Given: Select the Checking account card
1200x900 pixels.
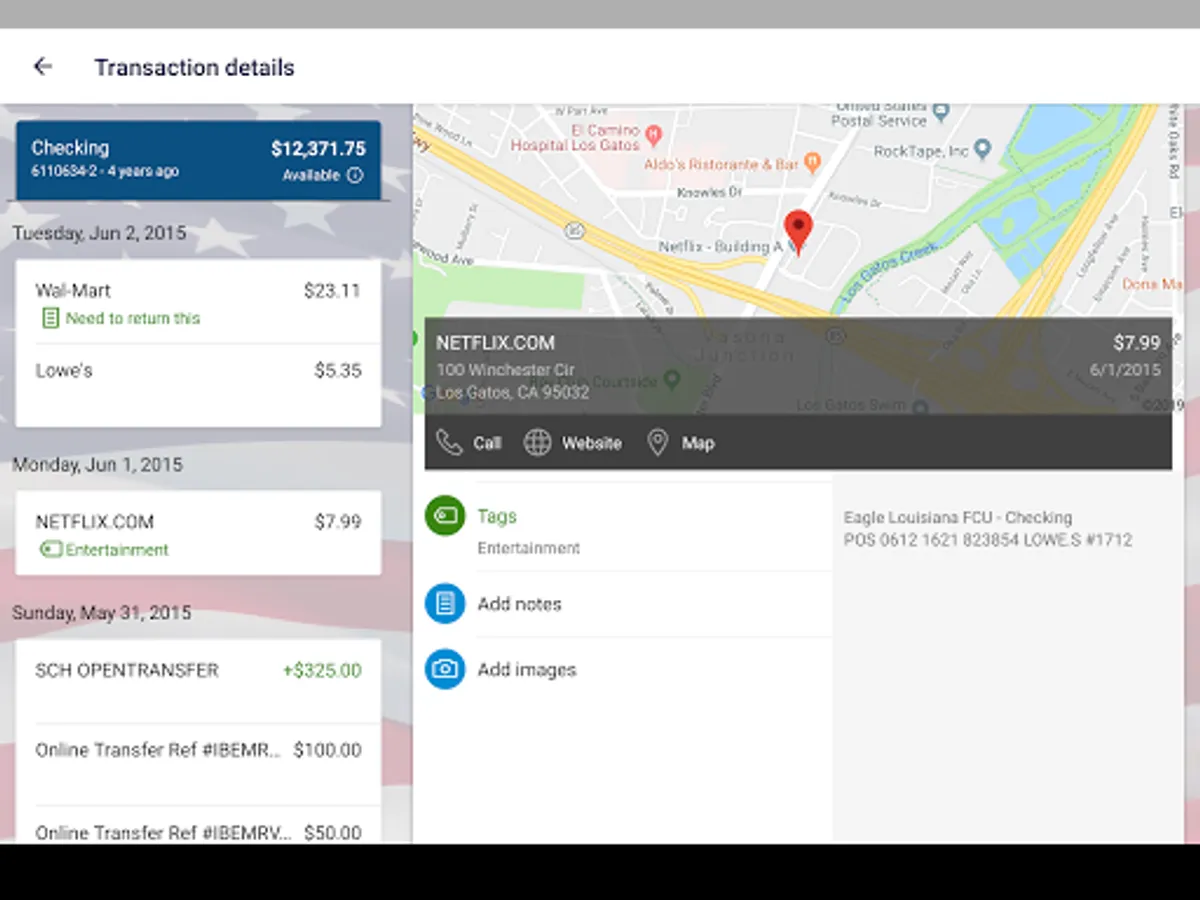Looking at the screenshot, I should tap(198, 160).
